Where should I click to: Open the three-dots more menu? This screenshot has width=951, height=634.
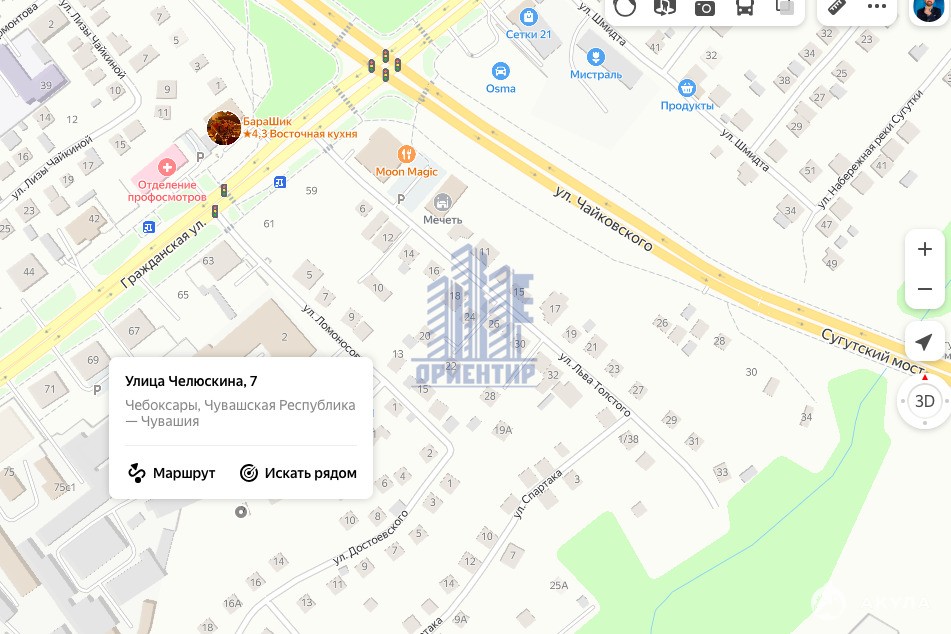coord(876,7)
